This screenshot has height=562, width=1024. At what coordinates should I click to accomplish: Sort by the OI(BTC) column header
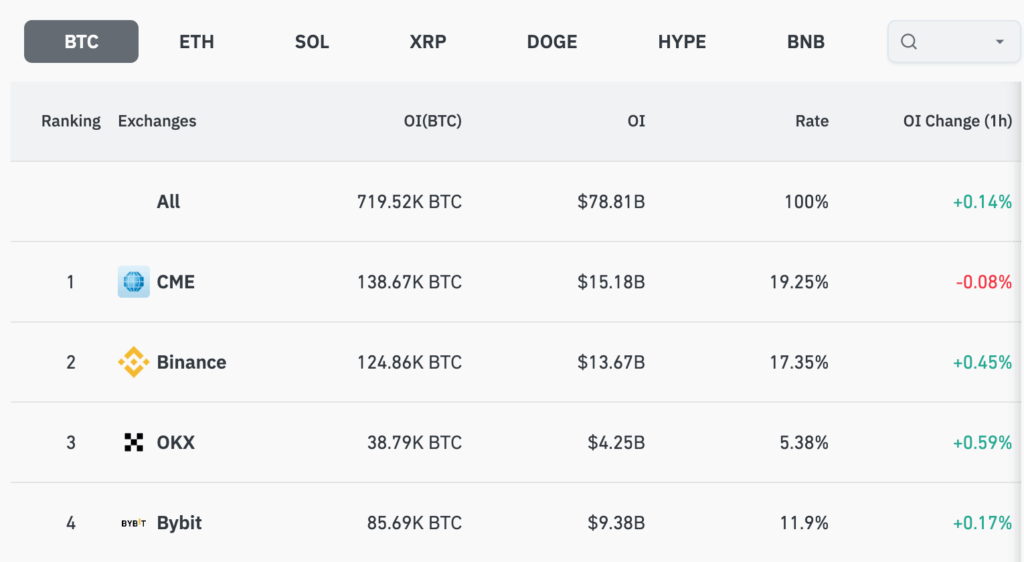click(426, 121)
